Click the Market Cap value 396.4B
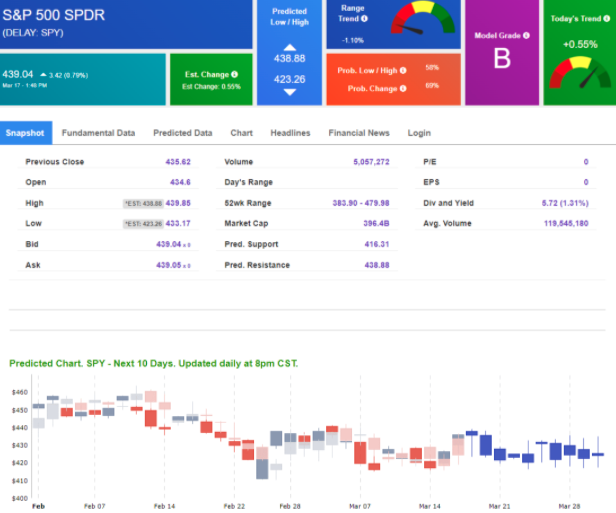 click(376, 223)
